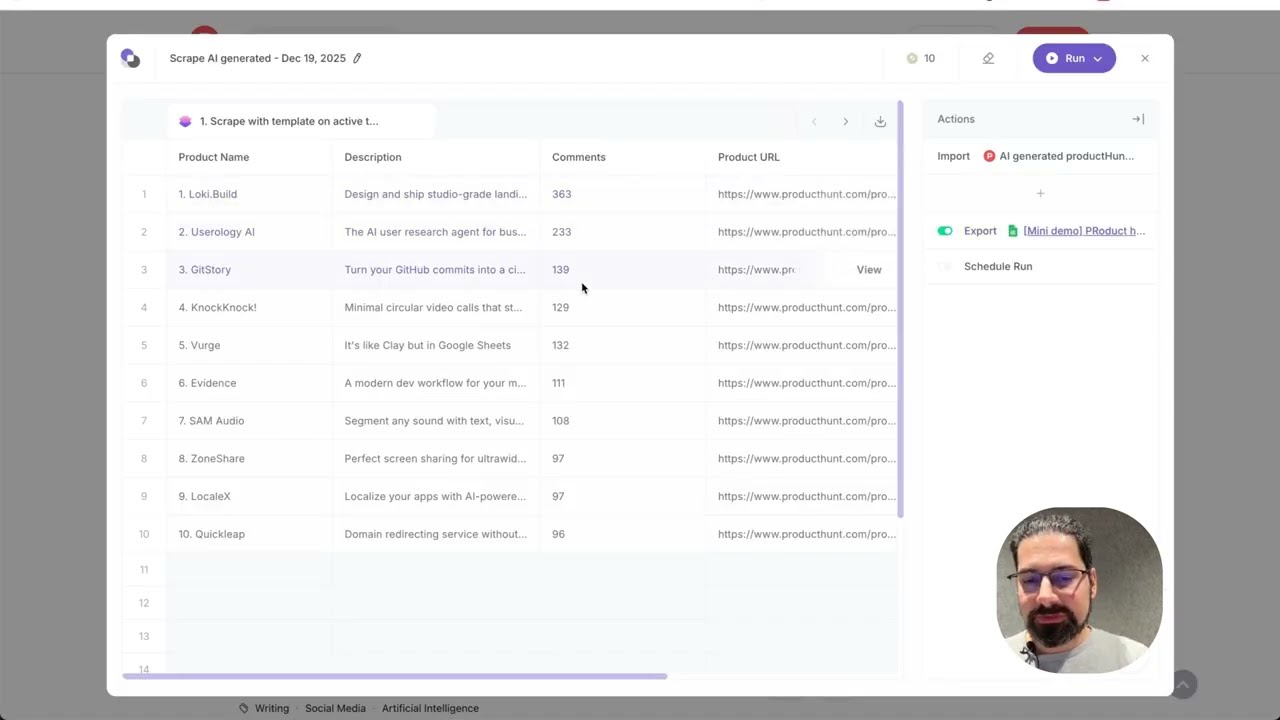Click the Comments column header
Screen dimensions: 1280x720
pyautogui.click(x=623, y=157)
